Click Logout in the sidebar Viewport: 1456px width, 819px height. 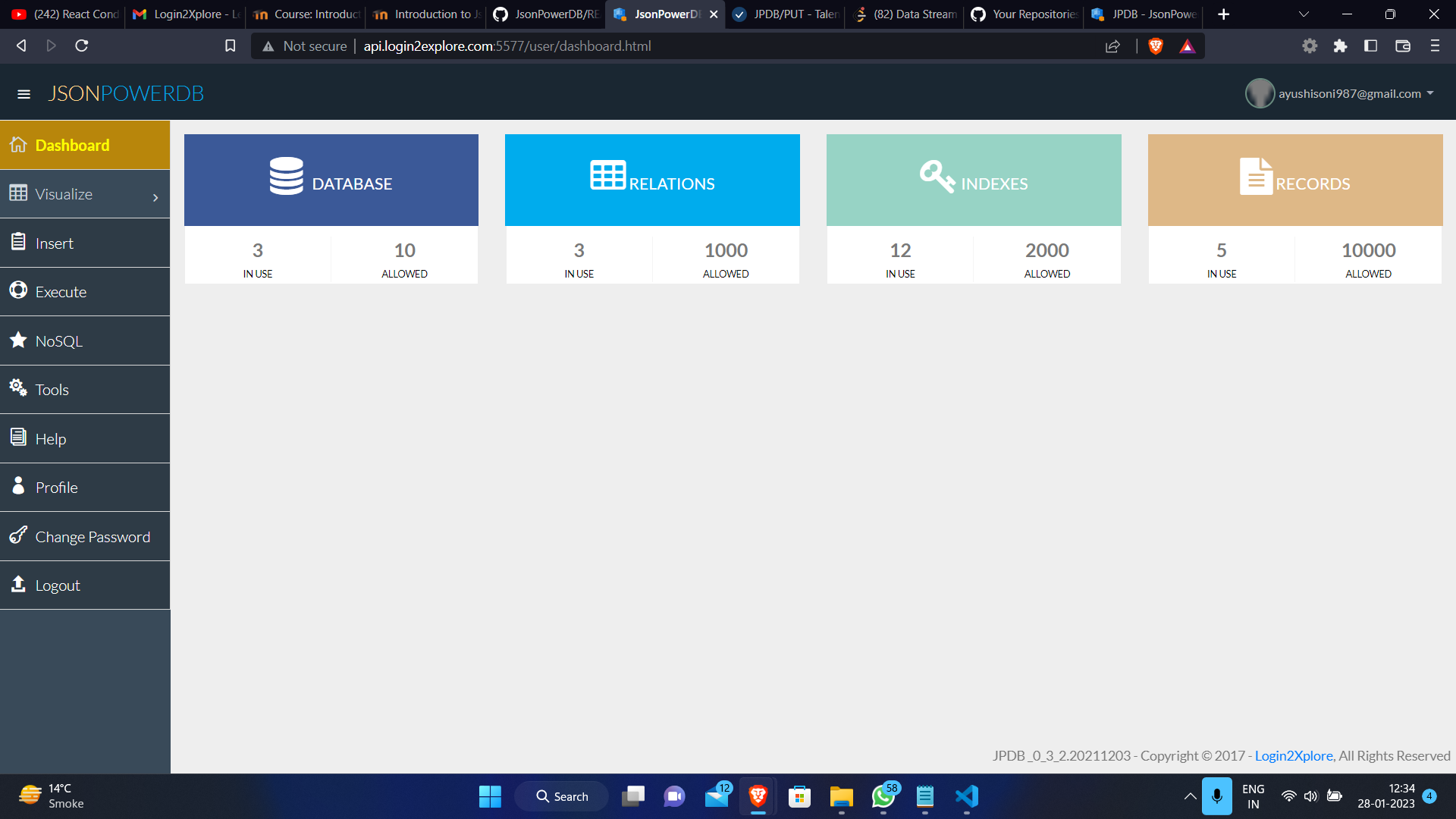pos(58,585)
